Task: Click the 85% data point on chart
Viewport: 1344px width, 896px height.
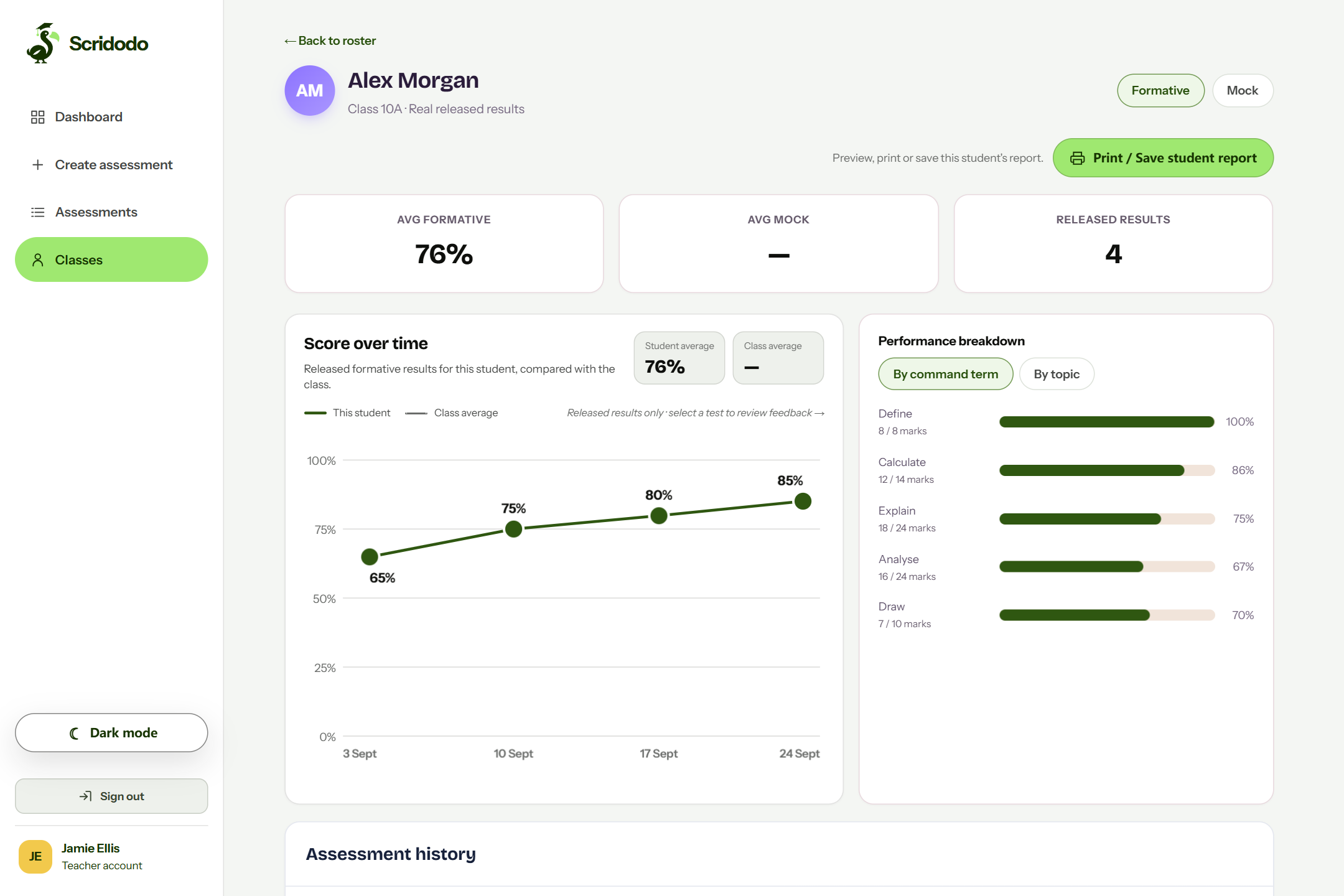Action: 803,501
